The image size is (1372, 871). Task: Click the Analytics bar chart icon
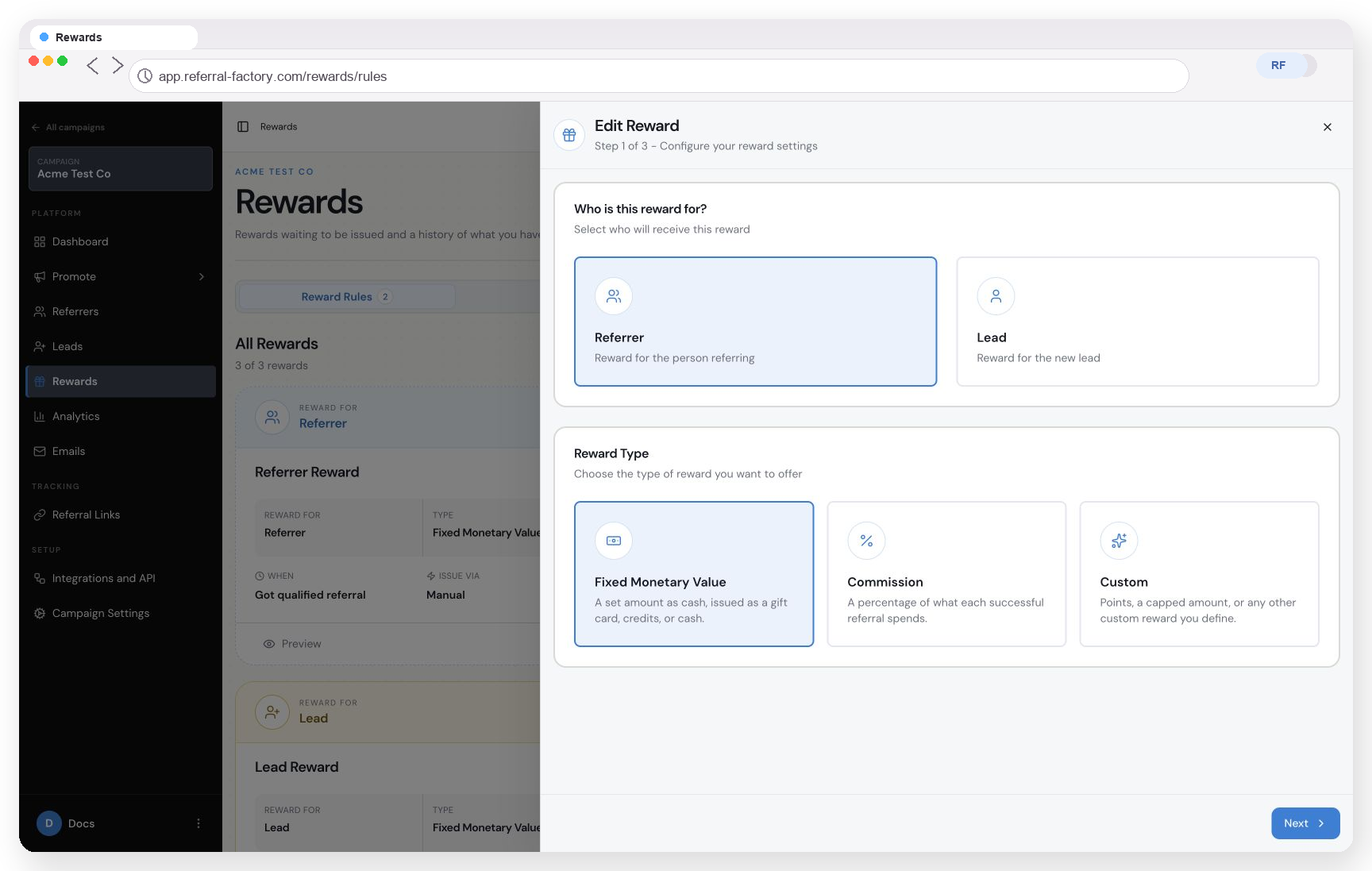click(40, 416)
